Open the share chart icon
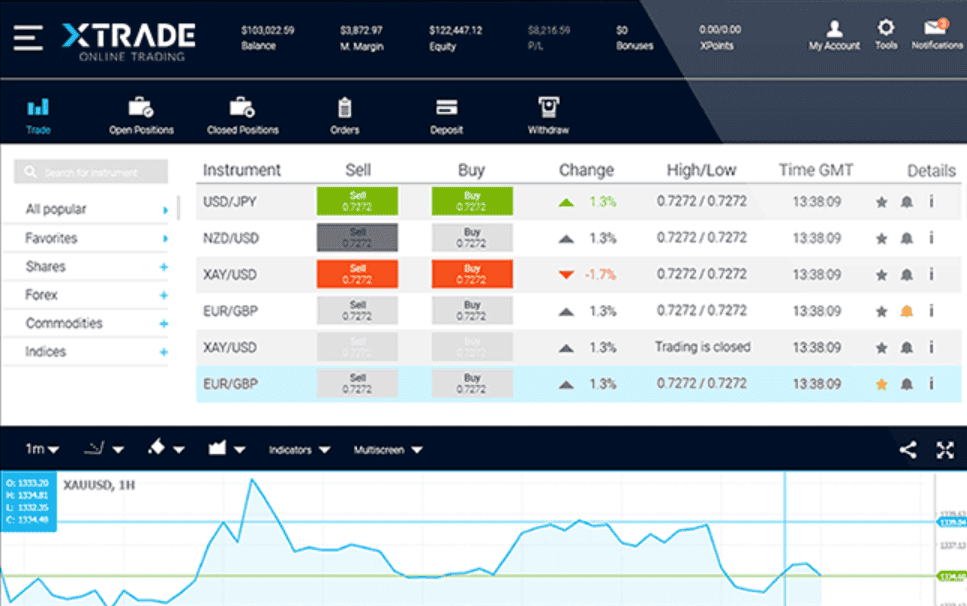The image size is (967, 606). point(908,449)
